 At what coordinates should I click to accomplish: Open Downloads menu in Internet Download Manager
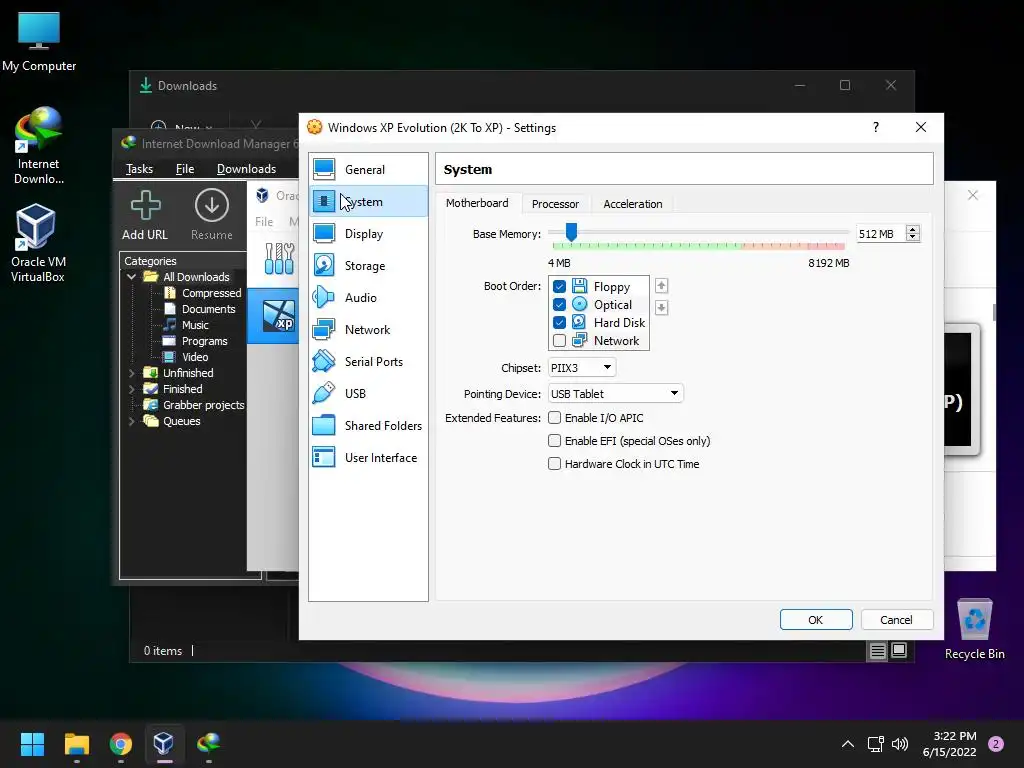tap(246, 169)
